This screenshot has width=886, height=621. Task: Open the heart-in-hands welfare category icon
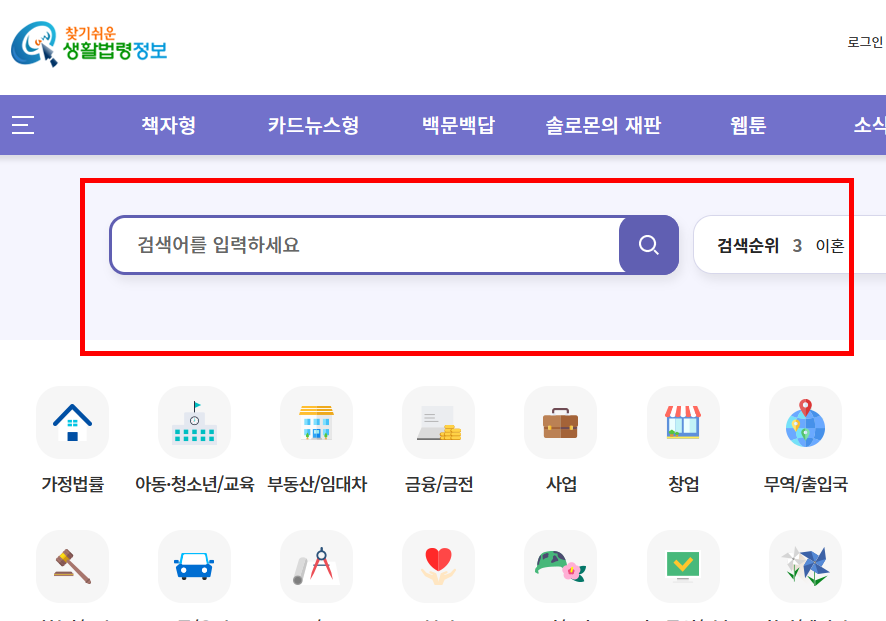click(438, 565)
